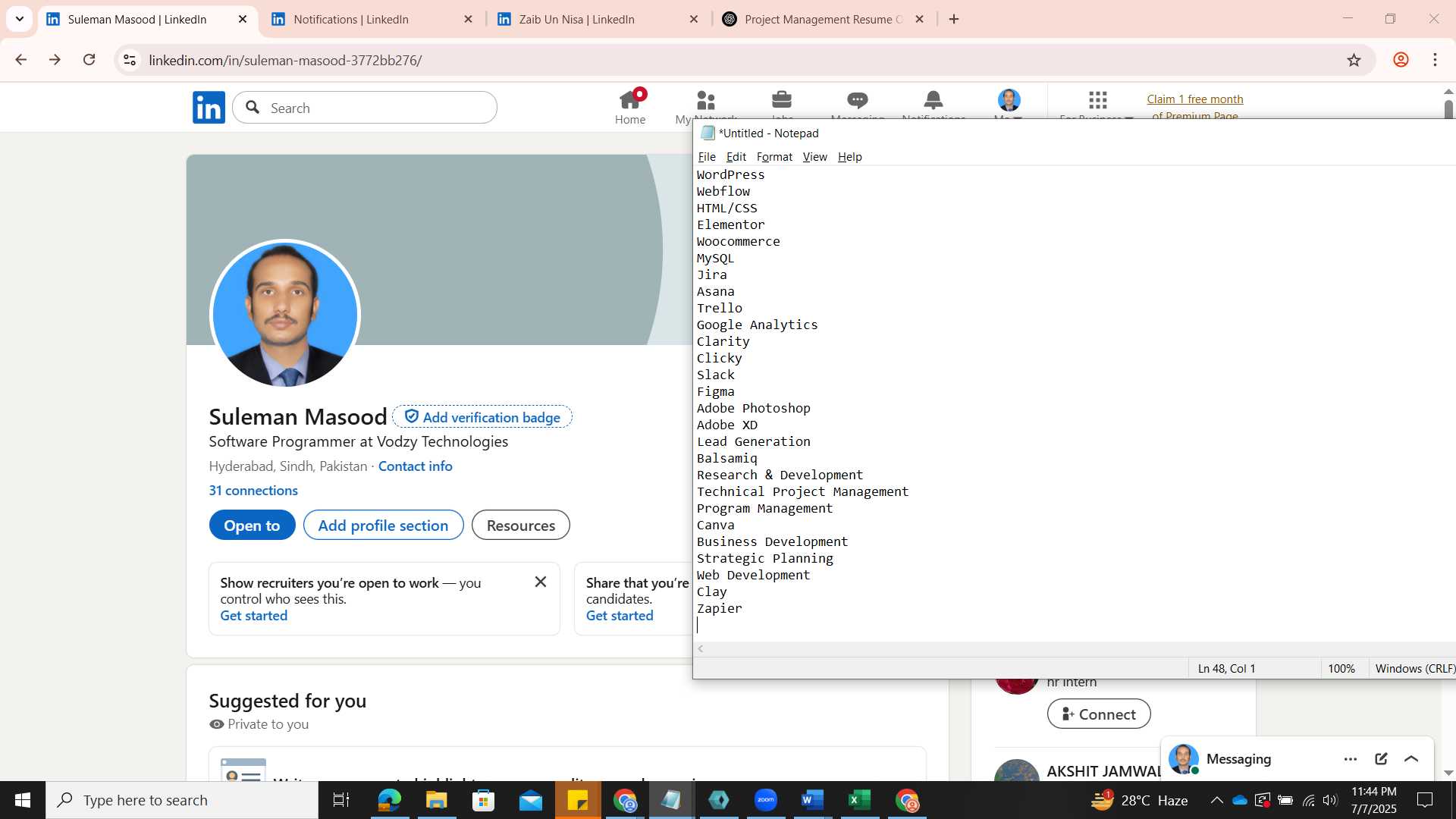Image resolution: width=1456 pixels, height=819 pixels.
Task: Open Task View icon on taskbar
Action: point(341,800)
